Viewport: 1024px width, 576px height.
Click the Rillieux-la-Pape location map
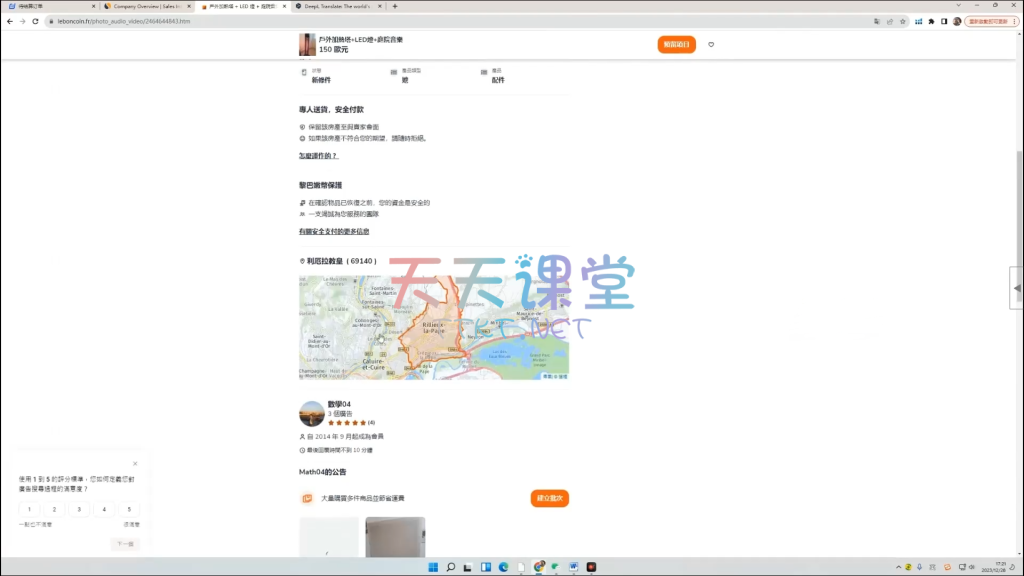point(433,328)
